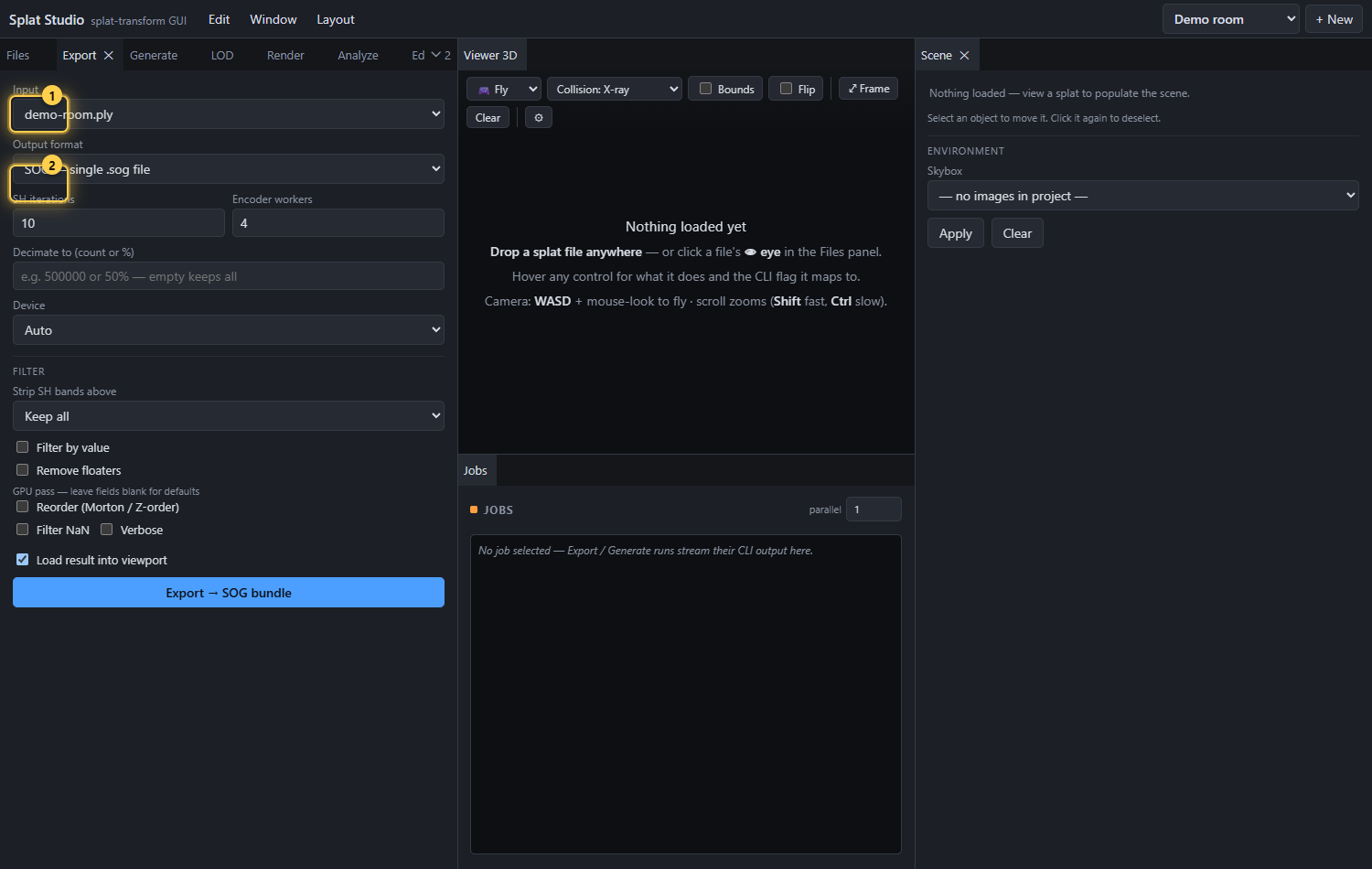Click the 'No job selected' message text

(646, 551)
